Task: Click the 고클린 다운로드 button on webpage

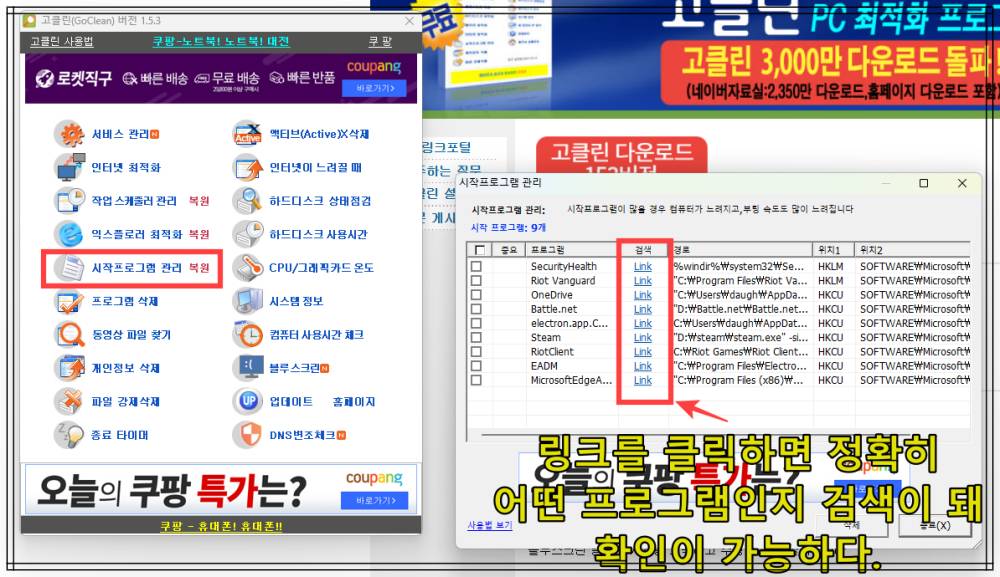Action: click(622, 155)
